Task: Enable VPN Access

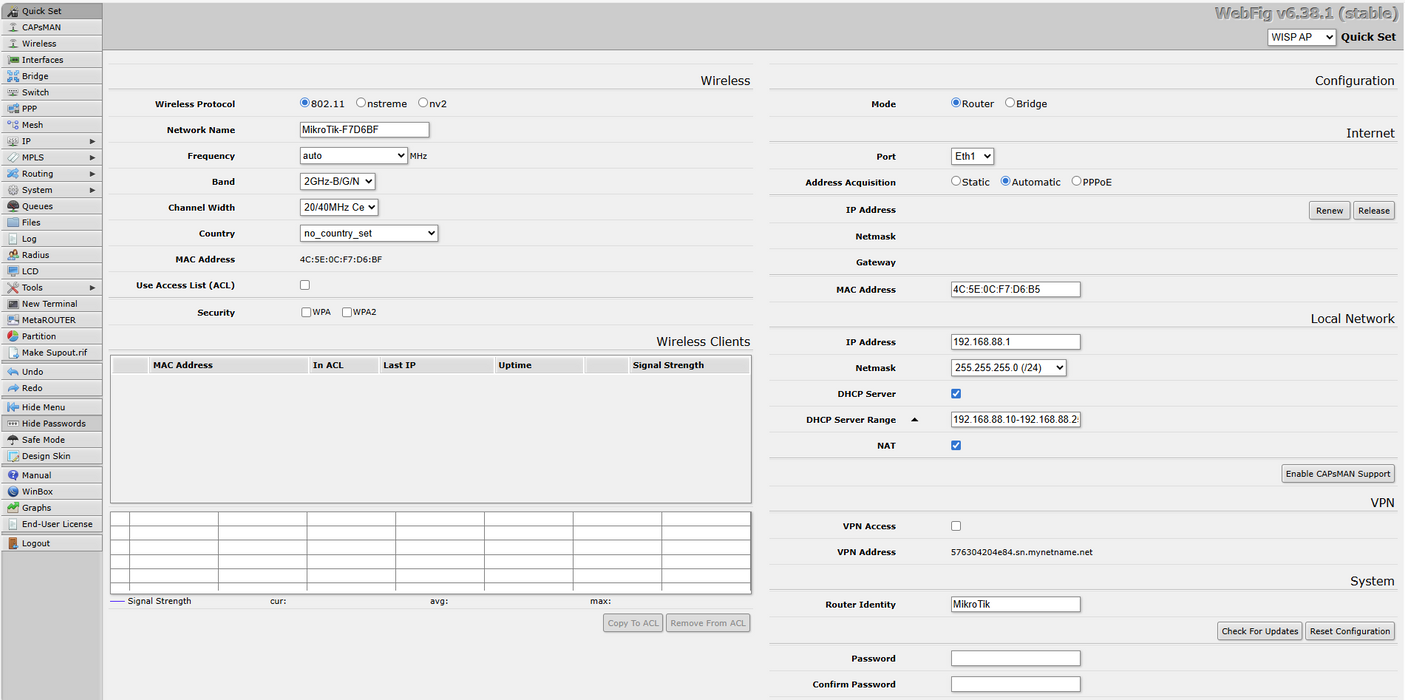Action: click(x=955, y=525)
